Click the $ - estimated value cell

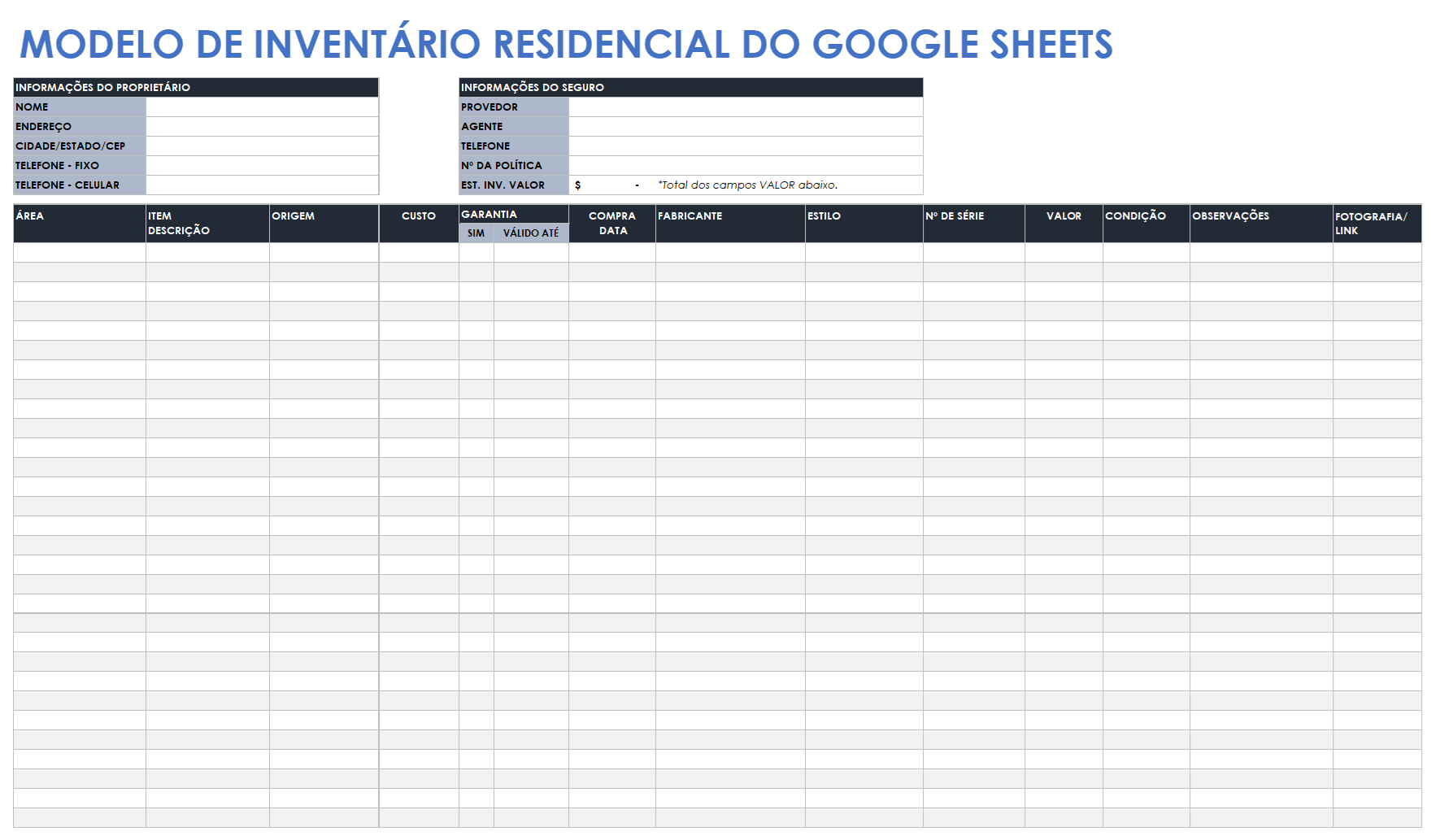pyautogui.click(x=612, y=185)
